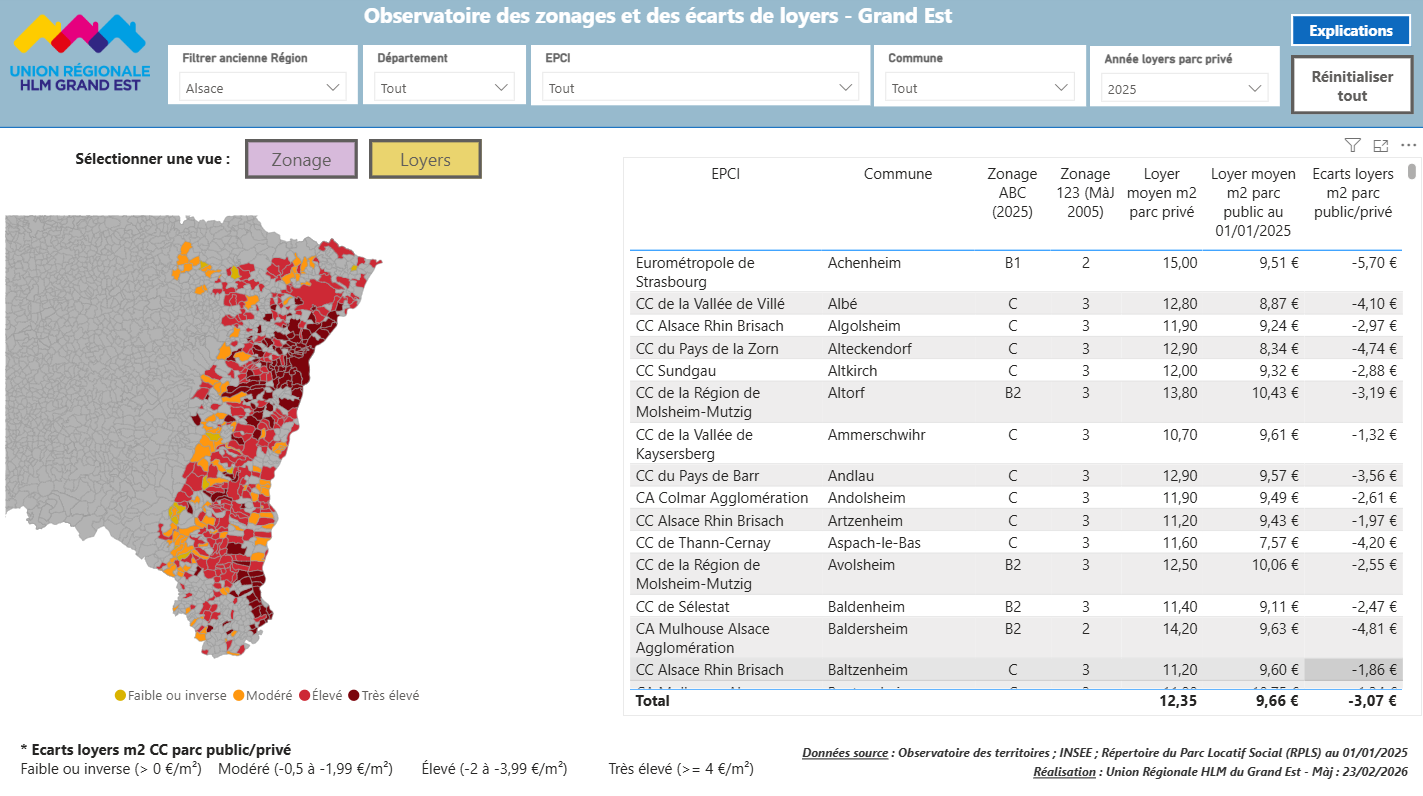Screen dimensions: 1423x796
Task: Change the 'Année loyers parc privé' dropdown
Action: 1185,89
